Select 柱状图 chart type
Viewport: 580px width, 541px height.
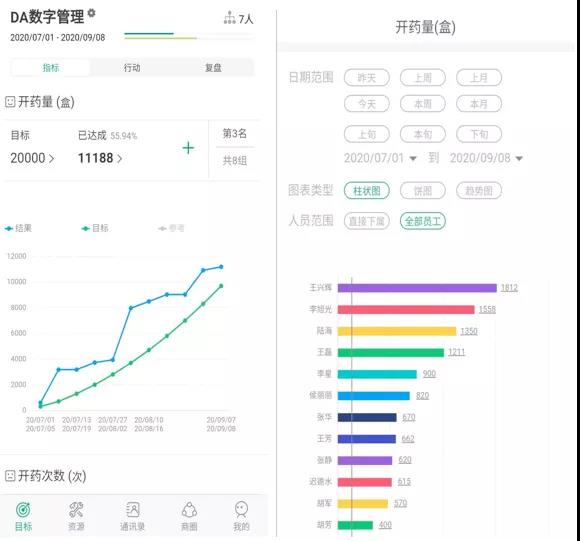367,191
